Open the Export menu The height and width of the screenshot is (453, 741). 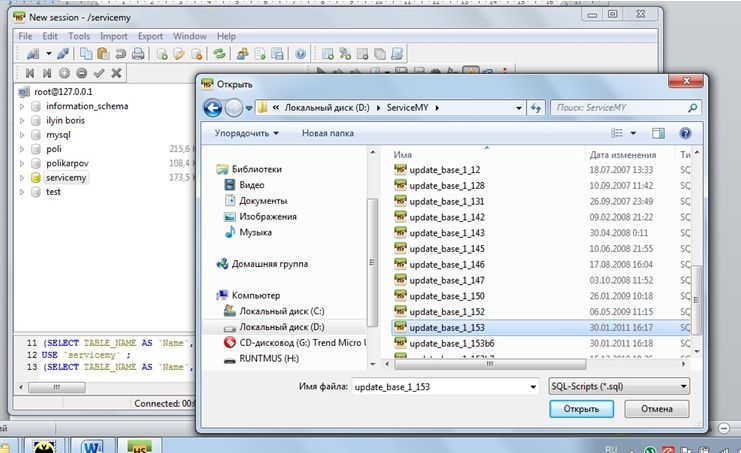click(x=150, y=36)
